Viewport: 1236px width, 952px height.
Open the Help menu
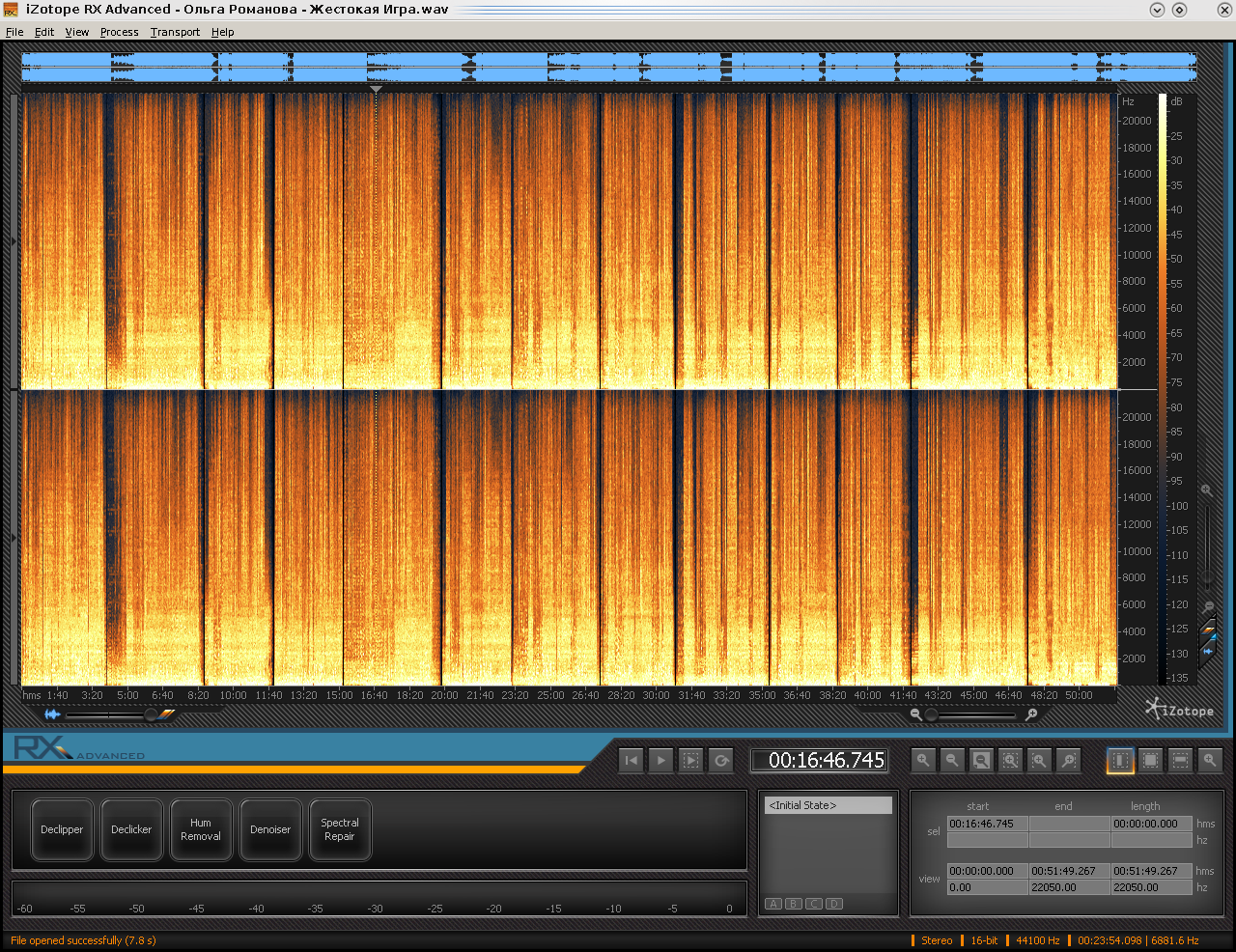tap(223, 32)
